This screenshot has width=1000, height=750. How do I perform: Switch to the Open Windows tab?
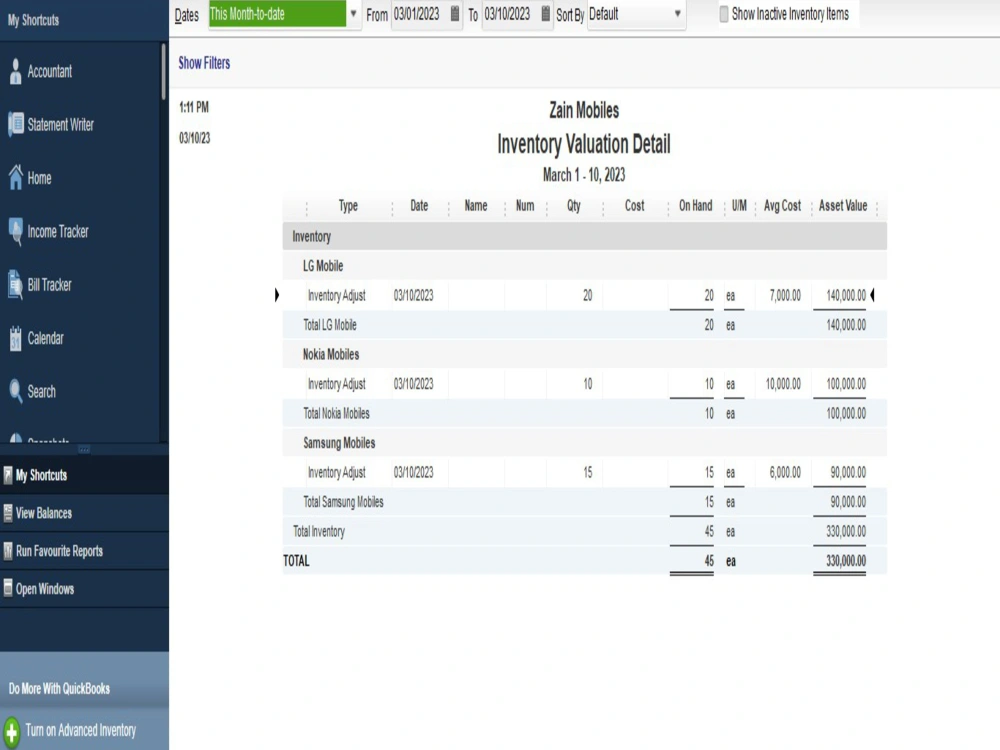[50, 589]
